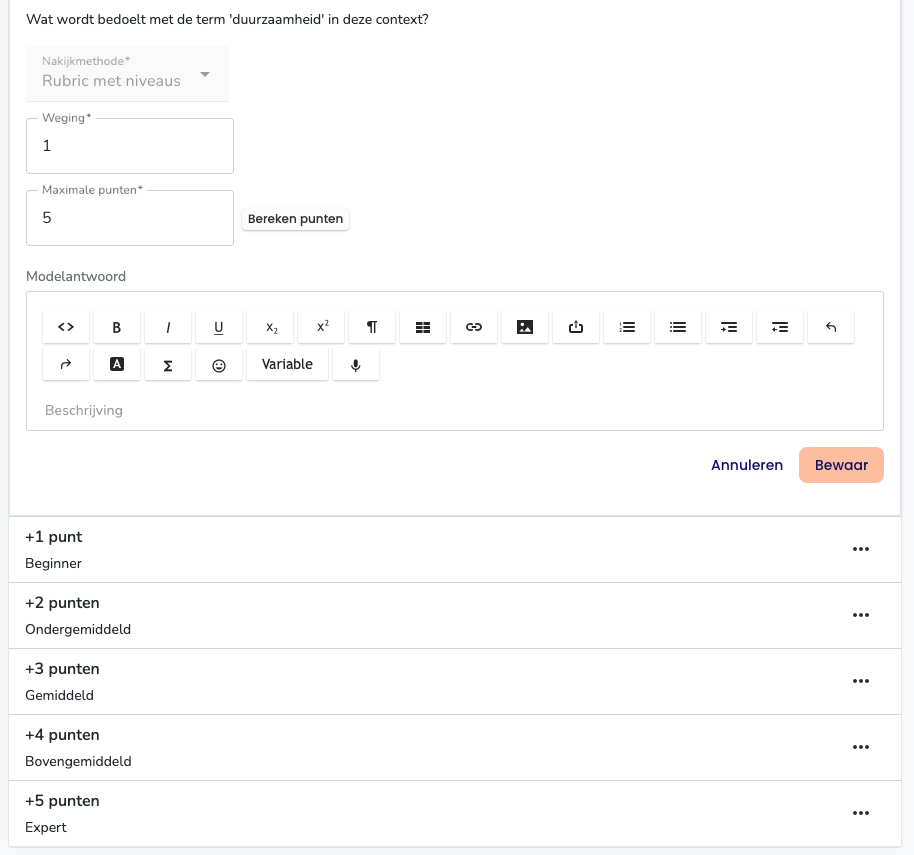Open the code view icon

pos(66,327)
